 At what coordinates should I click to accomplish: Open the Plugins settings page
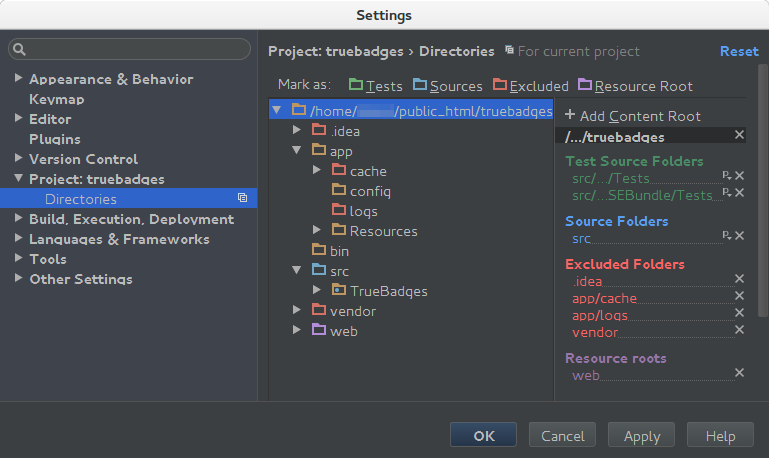54,139
